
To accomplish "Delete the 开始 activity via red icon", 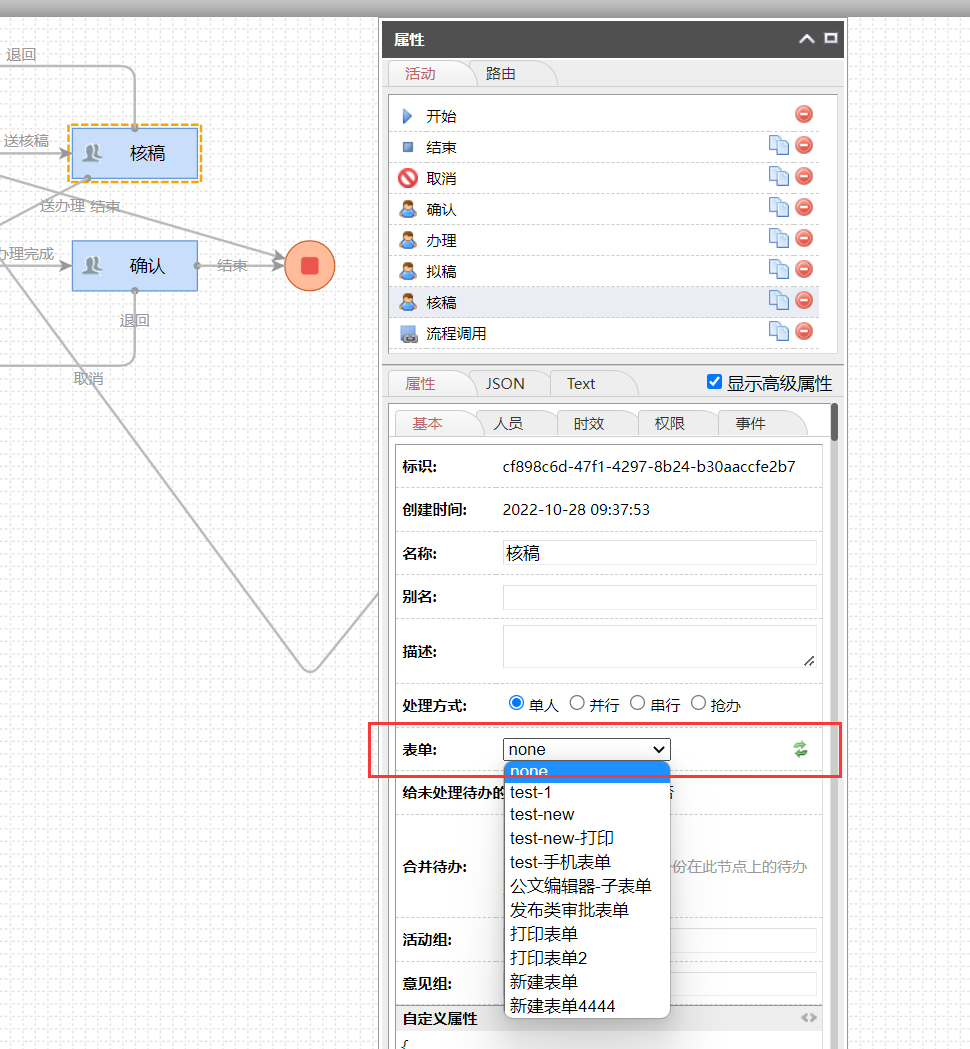I will click(x=803, y=114).
